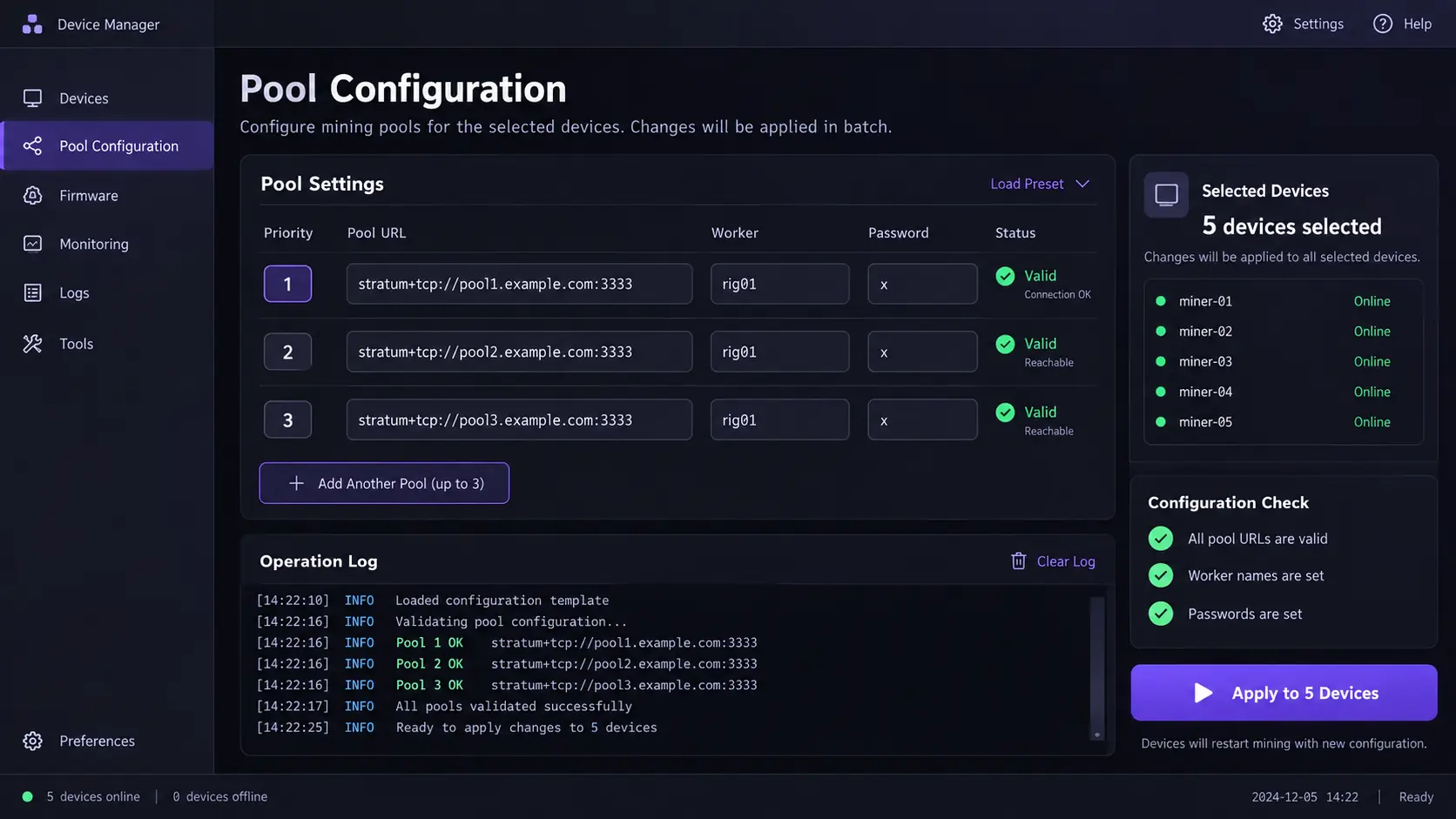Open the Devices section
The width and height of the screenshot is (1456, 819).
click(107, 98)
